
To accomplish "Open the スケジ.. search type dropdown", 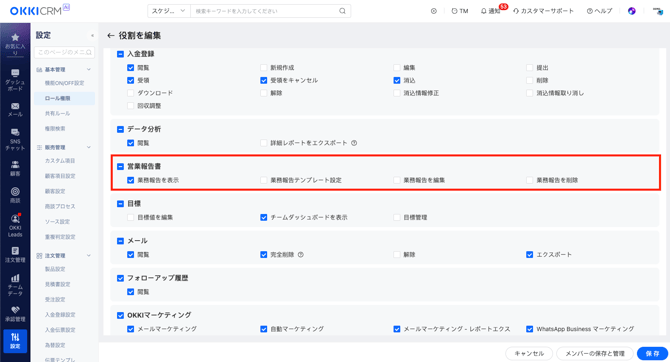I will click(169, 11).
